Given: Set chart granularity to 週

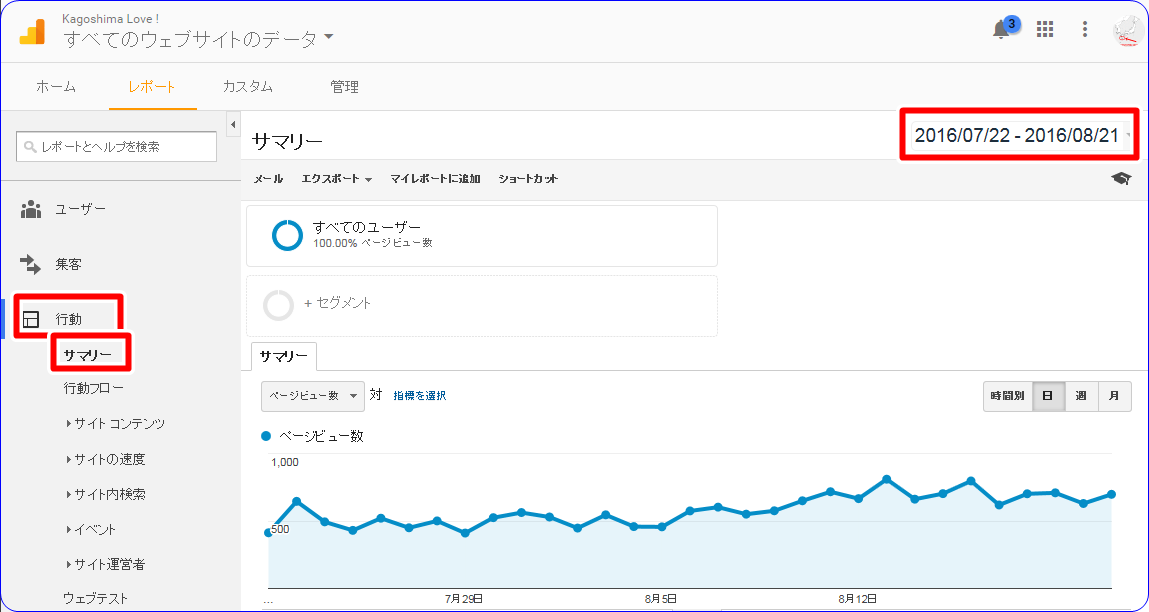Looking at the screenshot, I should coord(1081,396).
